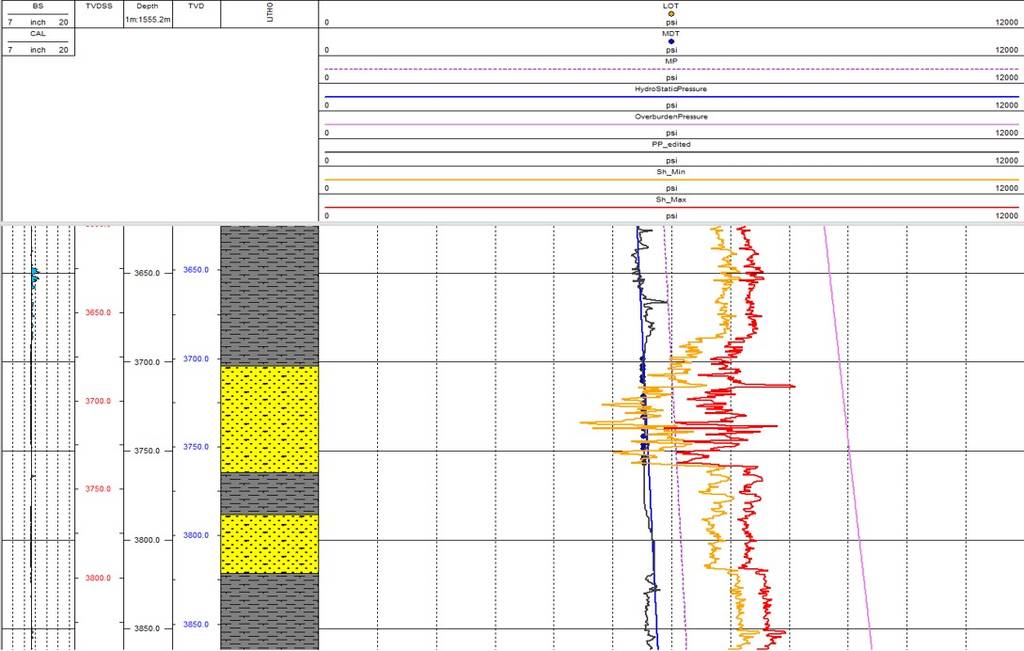
Task: Click the TVD track header
Action: click(x=196, y=6)
